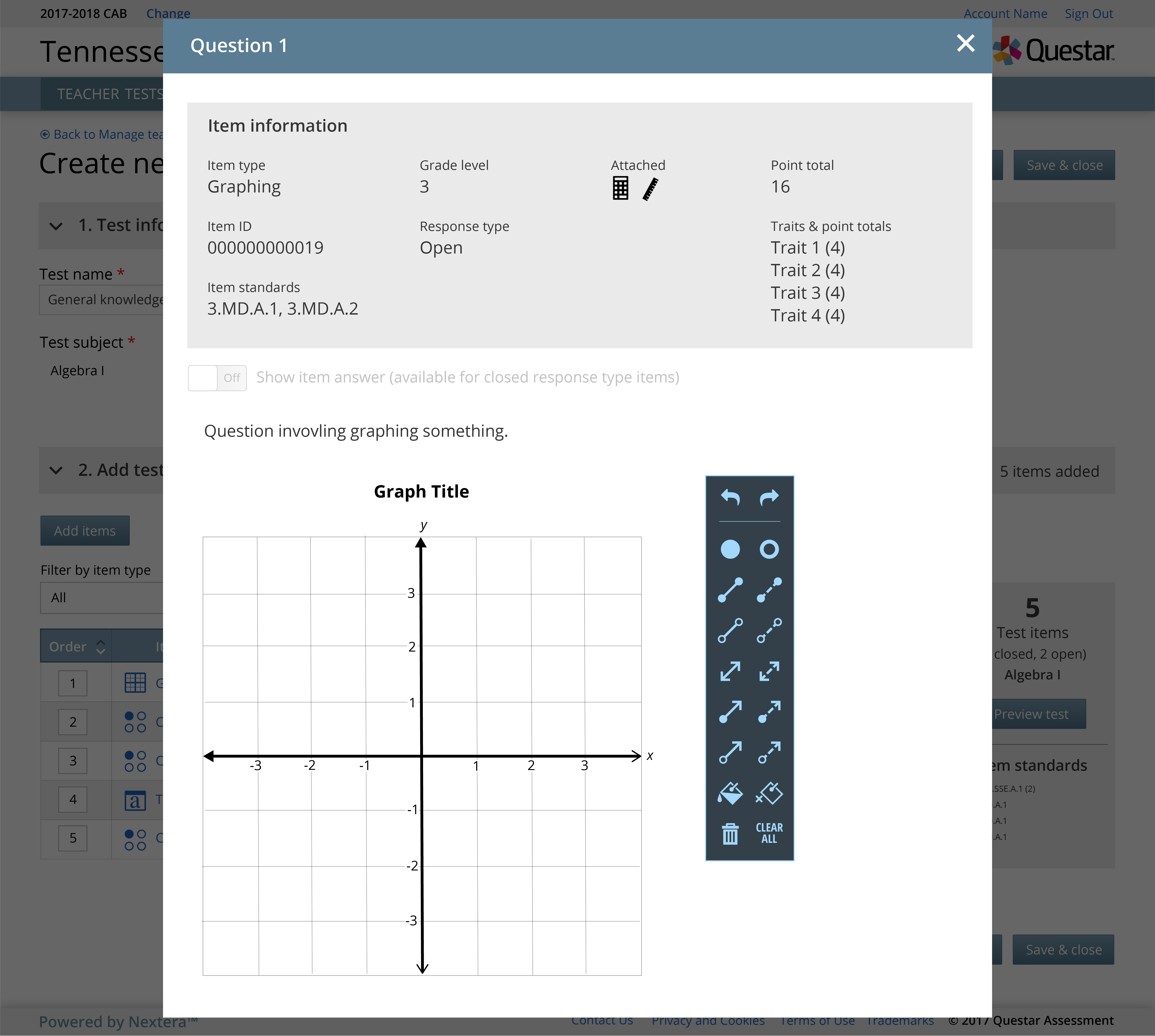Click Trait 4 (4) text

pos(808,315)
